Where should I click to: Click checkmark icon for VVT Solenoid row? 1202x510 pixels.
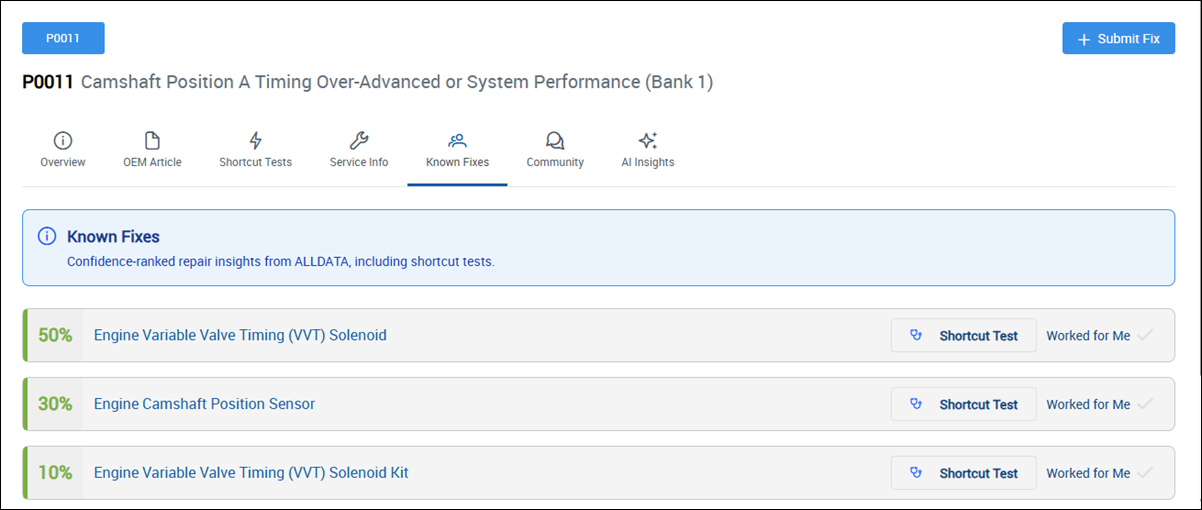click(1146, 335)
